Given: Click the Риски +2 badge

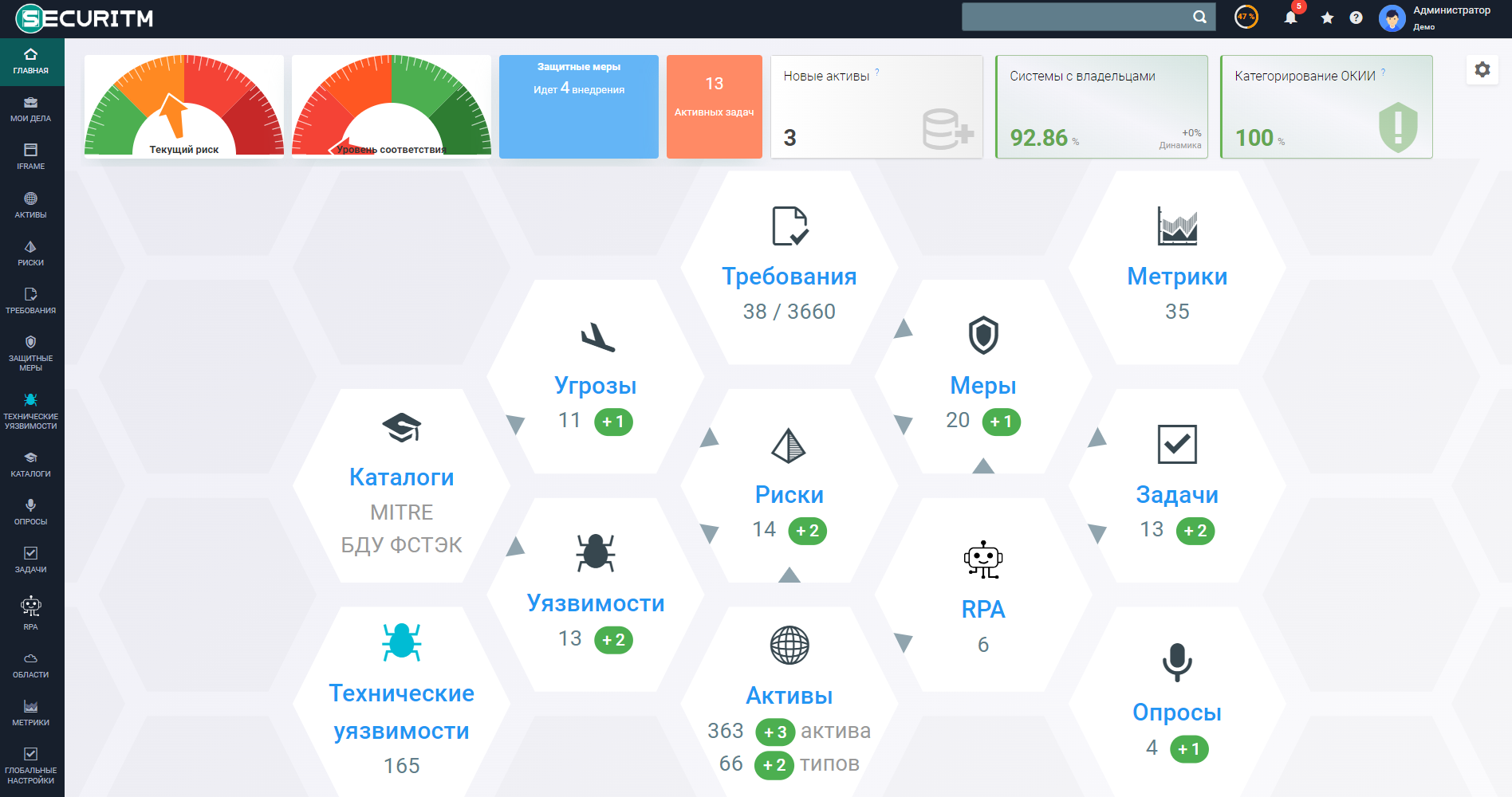Looking at the screenshot, I should coord(808,531).
